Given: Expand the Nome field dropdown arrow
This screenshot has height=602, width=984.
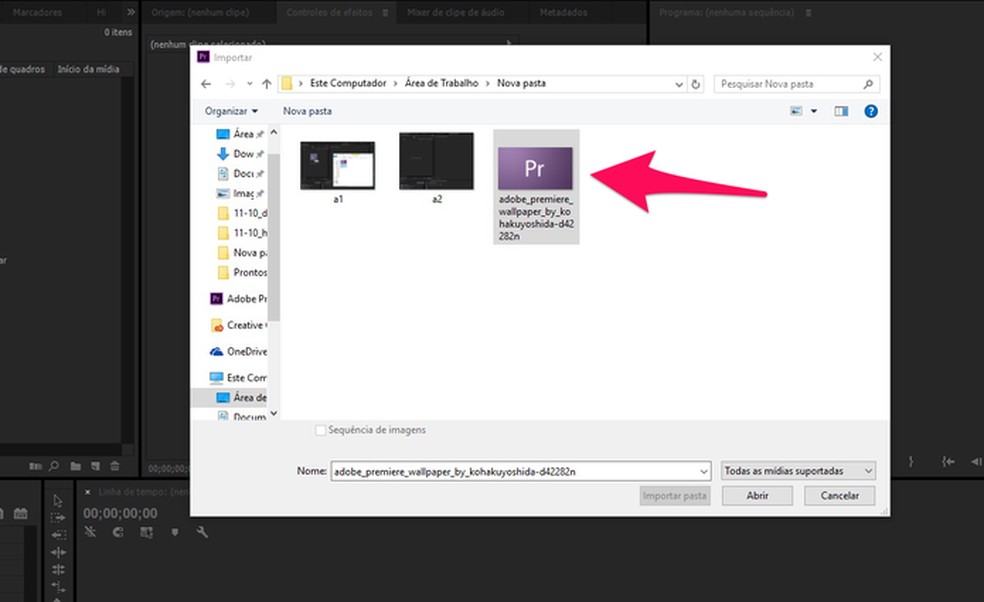Looking at the screenshot, I should pyautogui.click(x=703, y=471).
